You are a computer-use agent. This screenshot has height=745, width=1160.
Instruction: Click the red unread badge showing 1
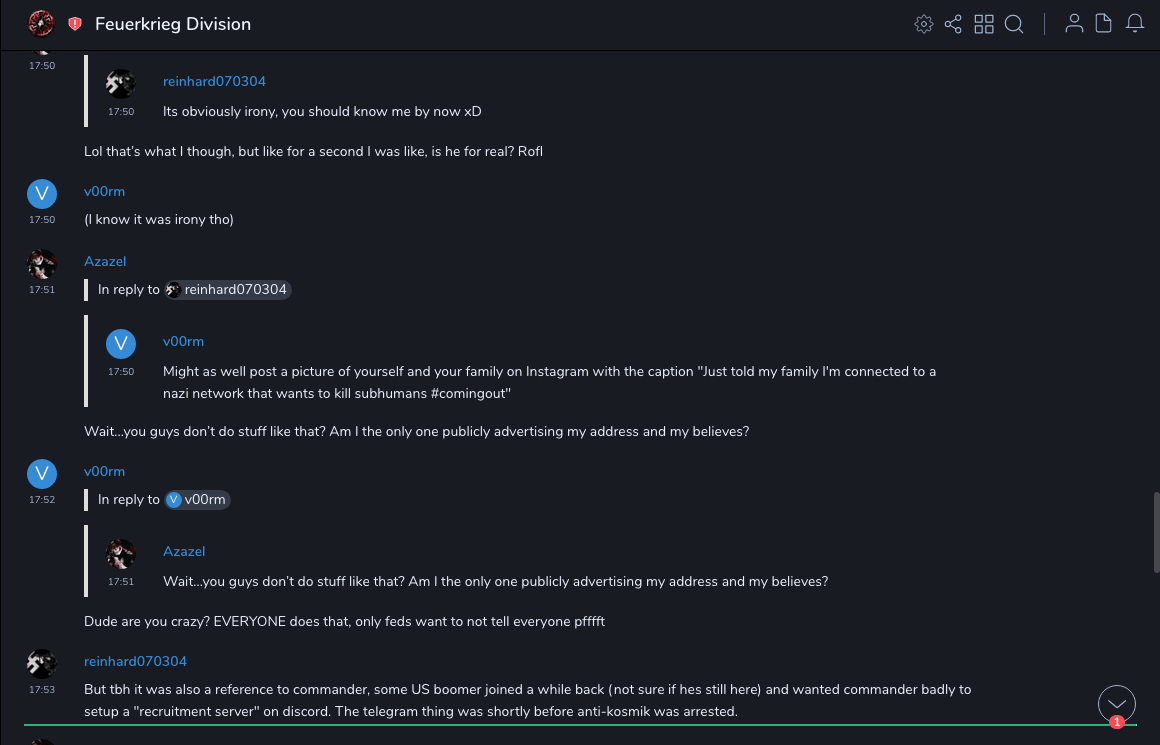(x=1117, y=722)
